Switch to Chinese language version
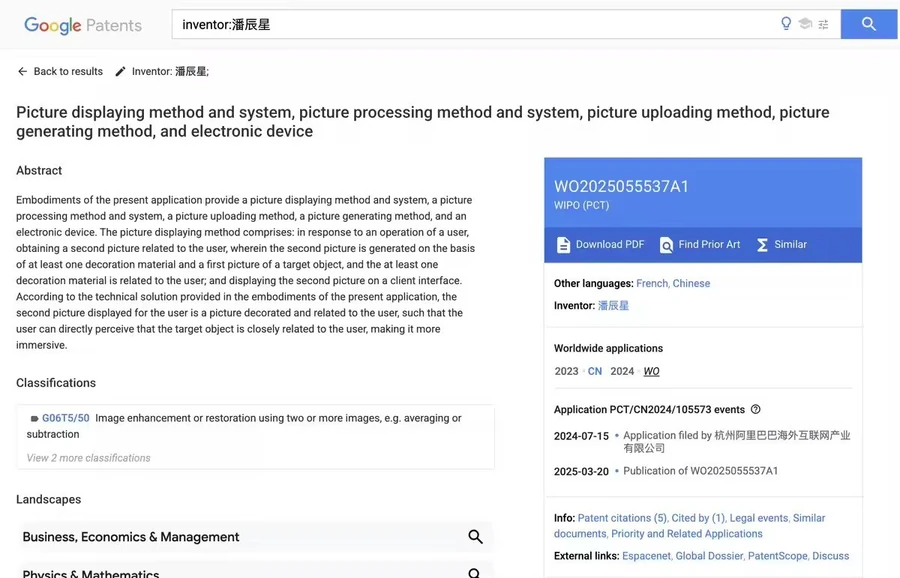This screenshot has width=900, height=578. [x=691, y=284]
